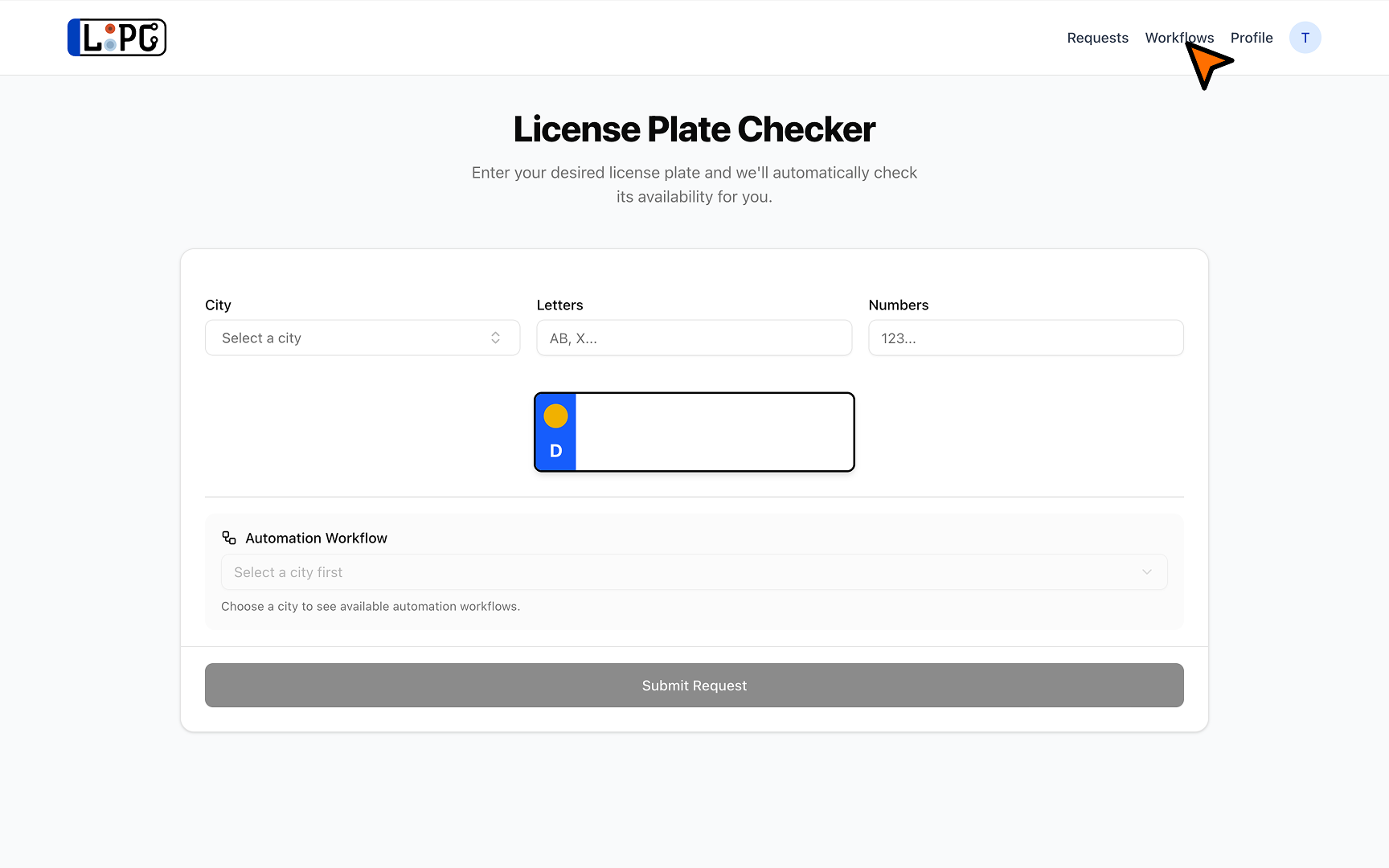
Task: Navigate to Profile
Action: 1252,38
